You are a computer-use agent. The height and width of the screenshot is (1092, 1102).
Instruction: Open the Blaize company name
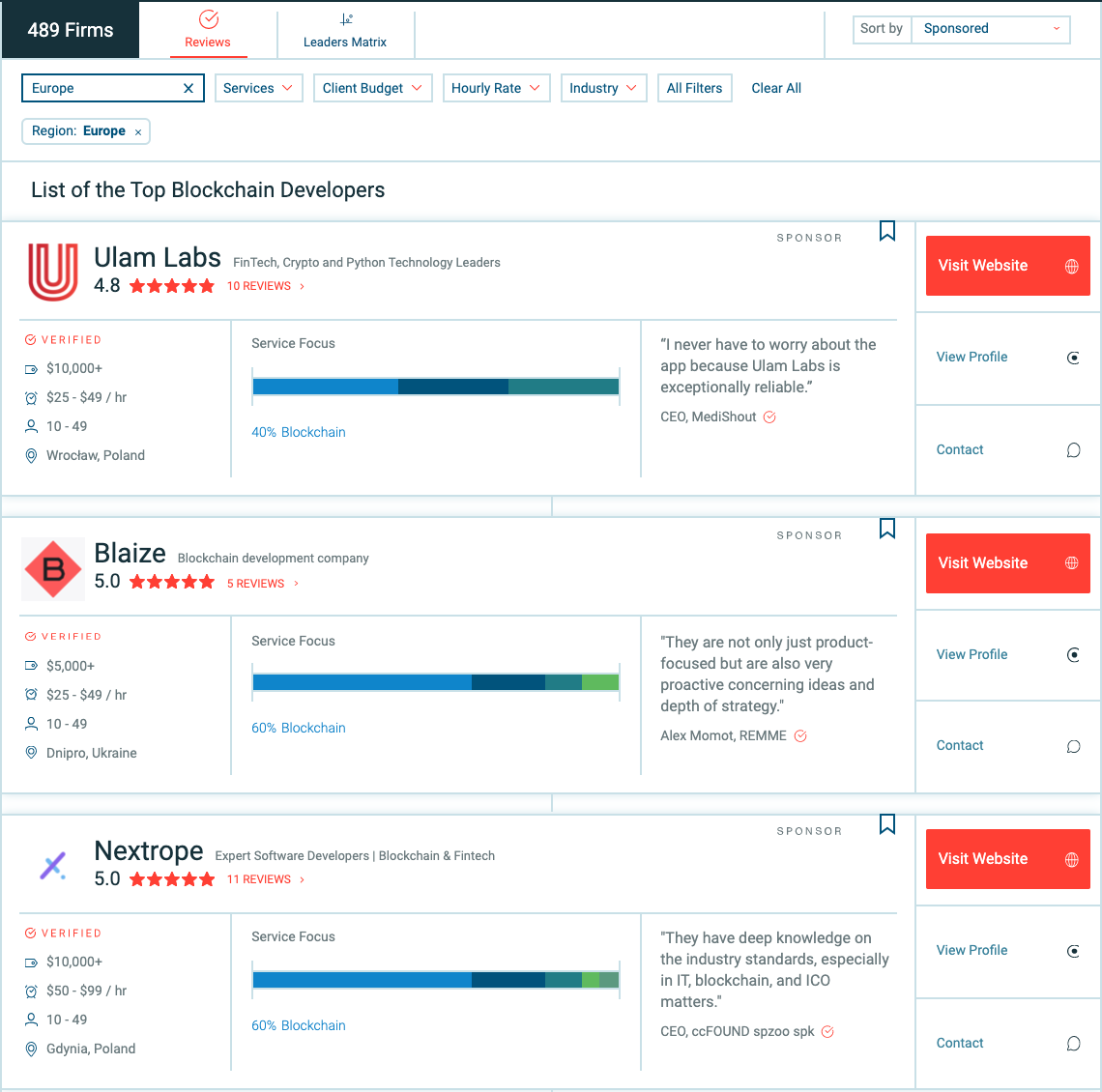(x=130, y=554)
